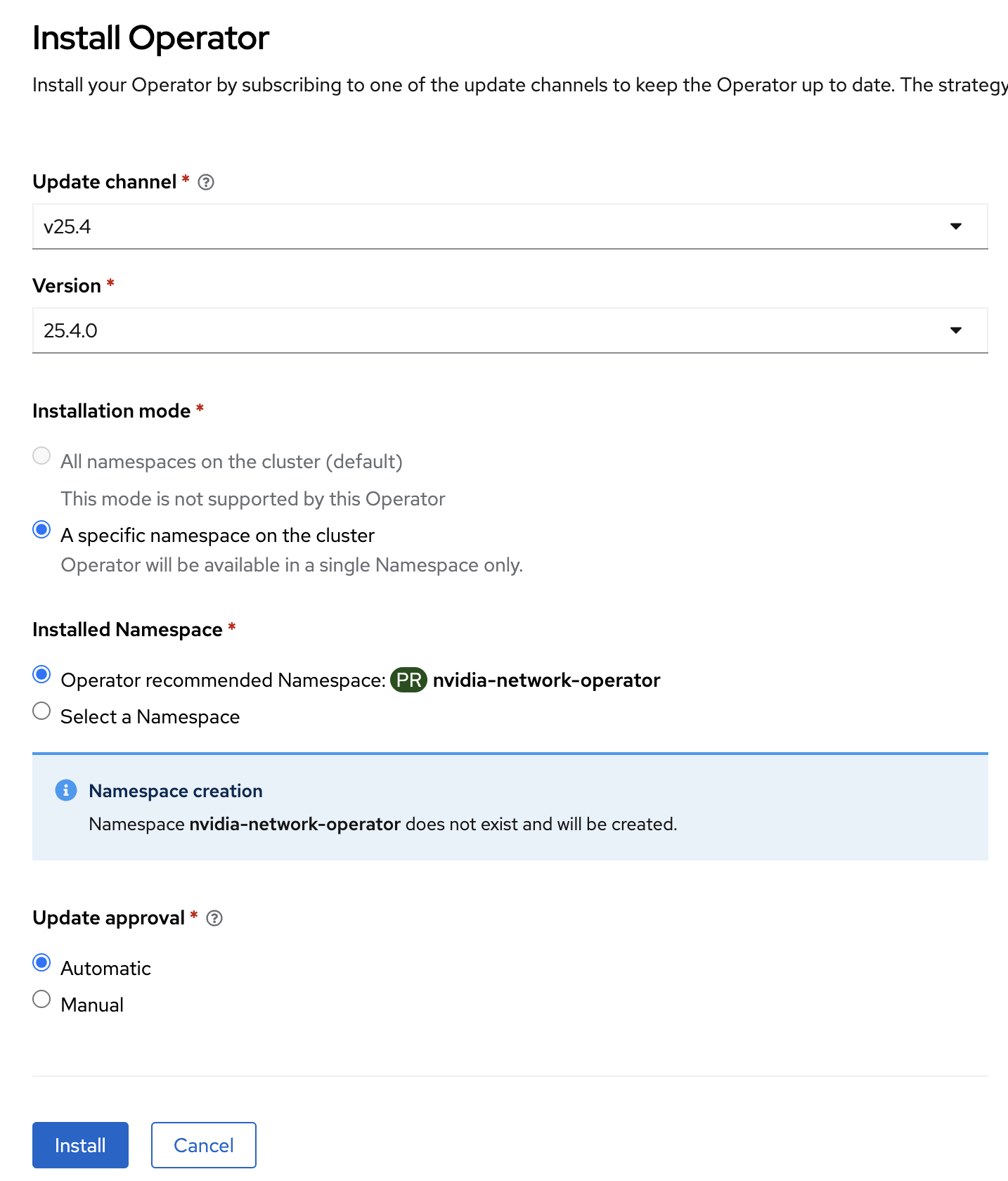Click the green PR badge

click(408, 680)
